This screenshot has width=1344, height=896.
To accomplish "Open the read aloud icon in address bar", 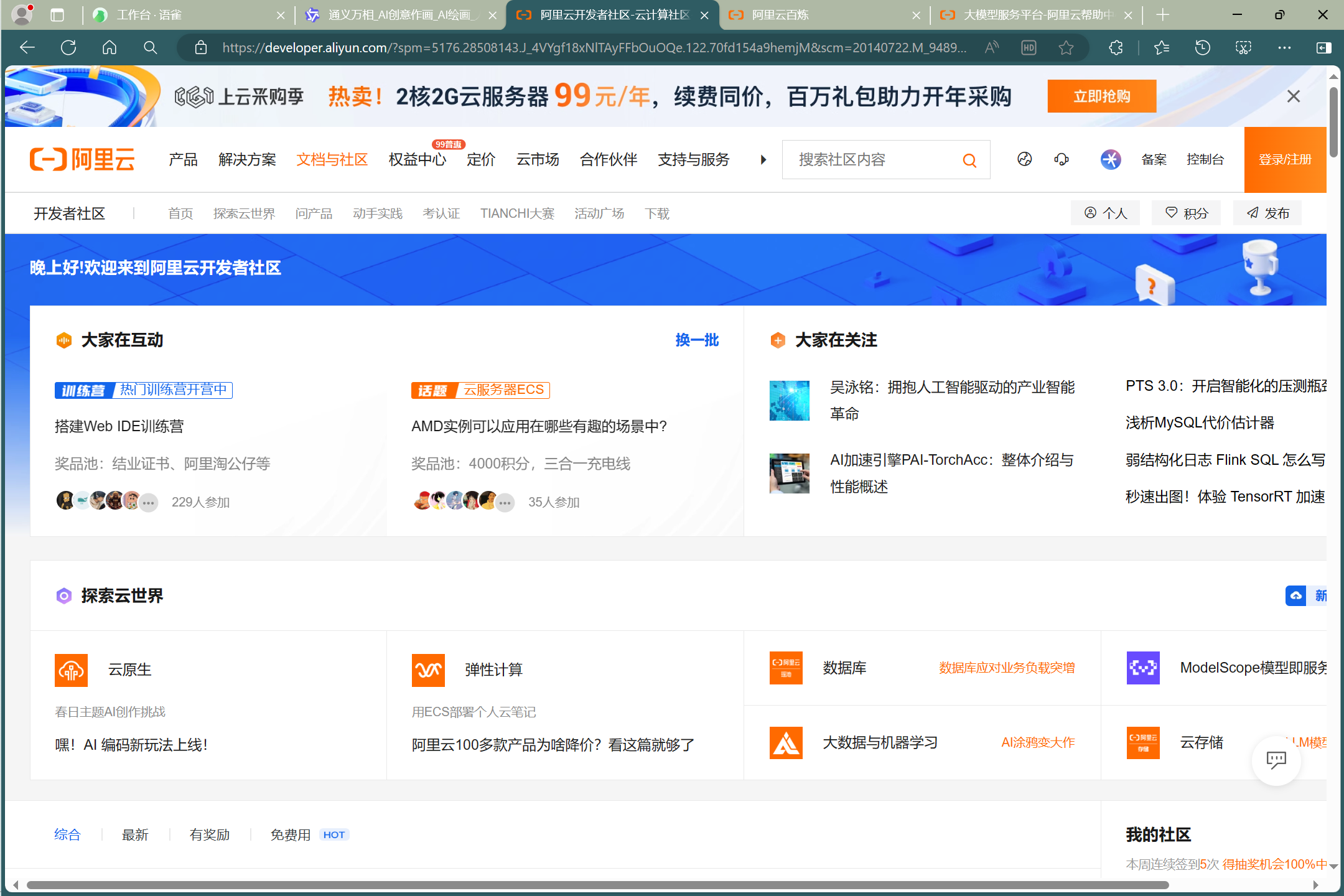I will coord(992,48).
